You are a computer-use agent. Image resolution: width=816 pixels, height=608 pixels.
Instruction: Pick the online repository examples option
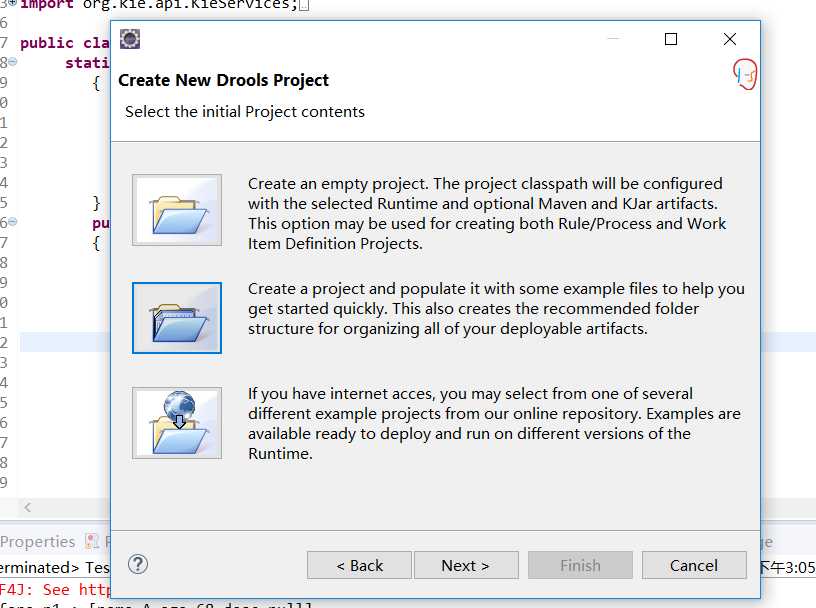tap(177, 423)
